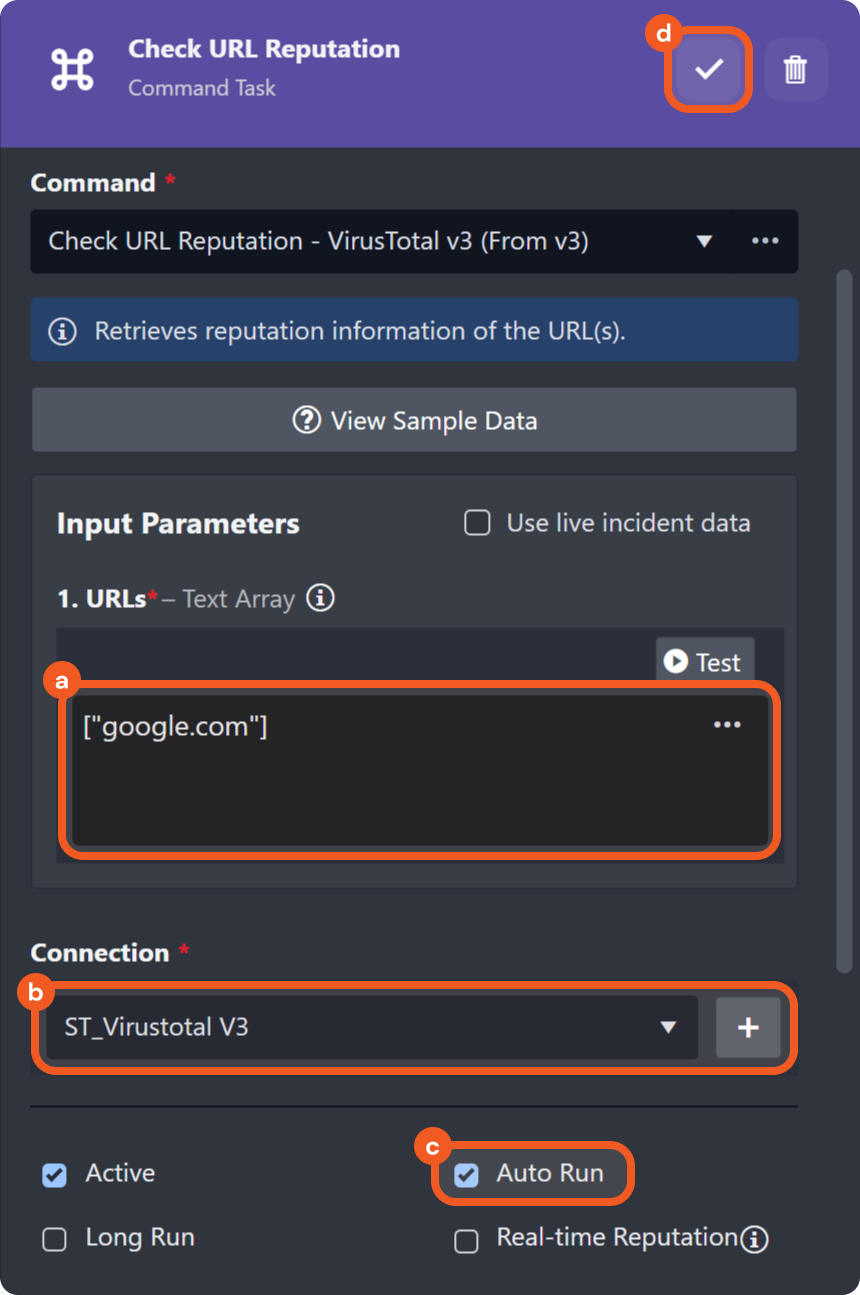This screenshot has width=860, height=1295.
Task: Click the Real-time Reputation info icon
Action: (755, 1240)
